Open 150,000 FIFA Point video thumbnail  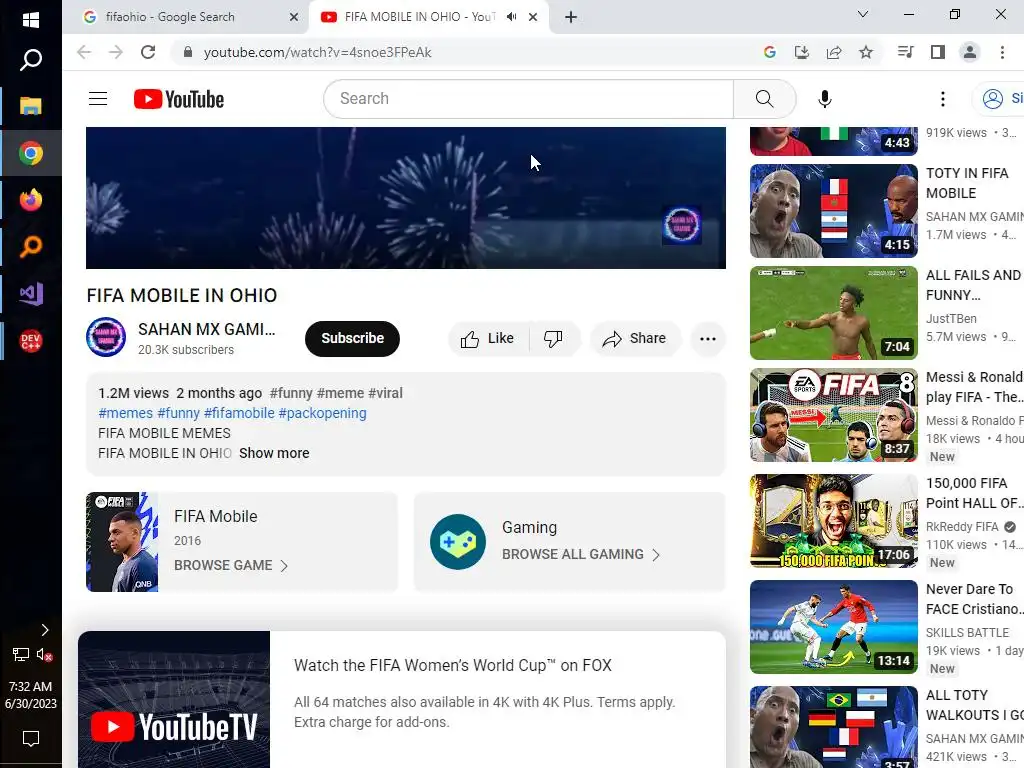[x=833, y=521]
